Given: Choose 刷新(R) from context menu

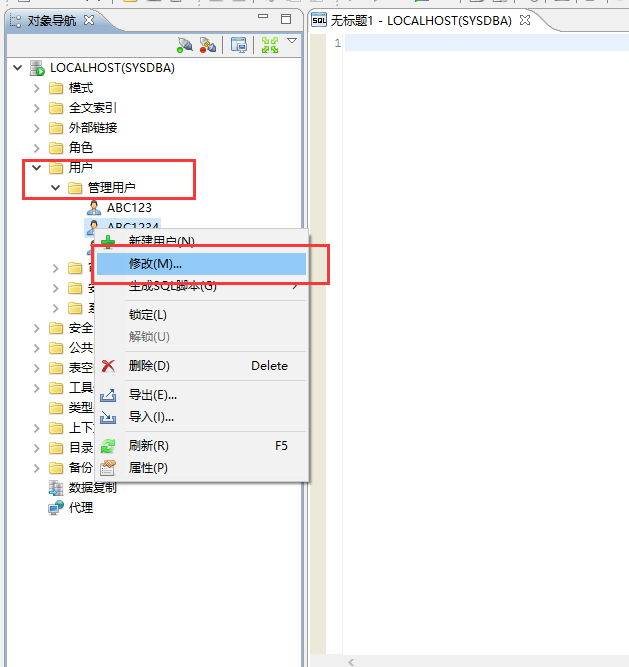Looking at the screenshot, I should (x=201, y=446).
